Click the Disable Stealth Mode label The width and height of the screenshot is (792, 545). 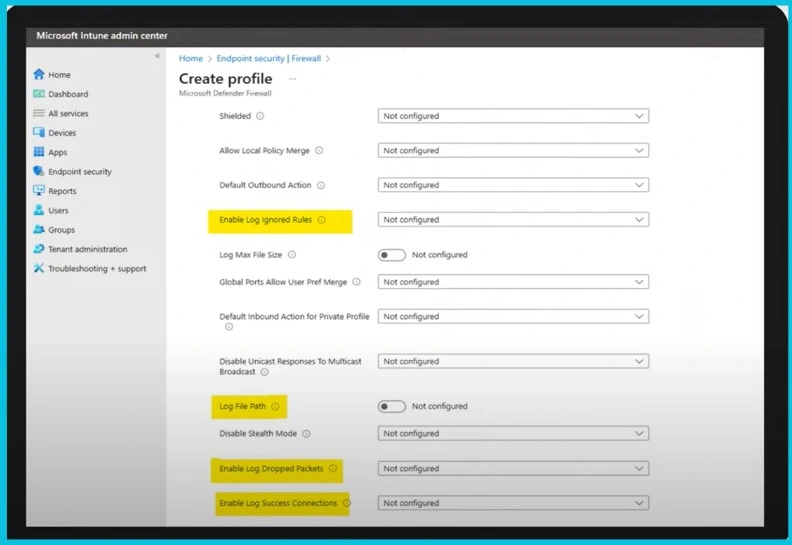258,434
